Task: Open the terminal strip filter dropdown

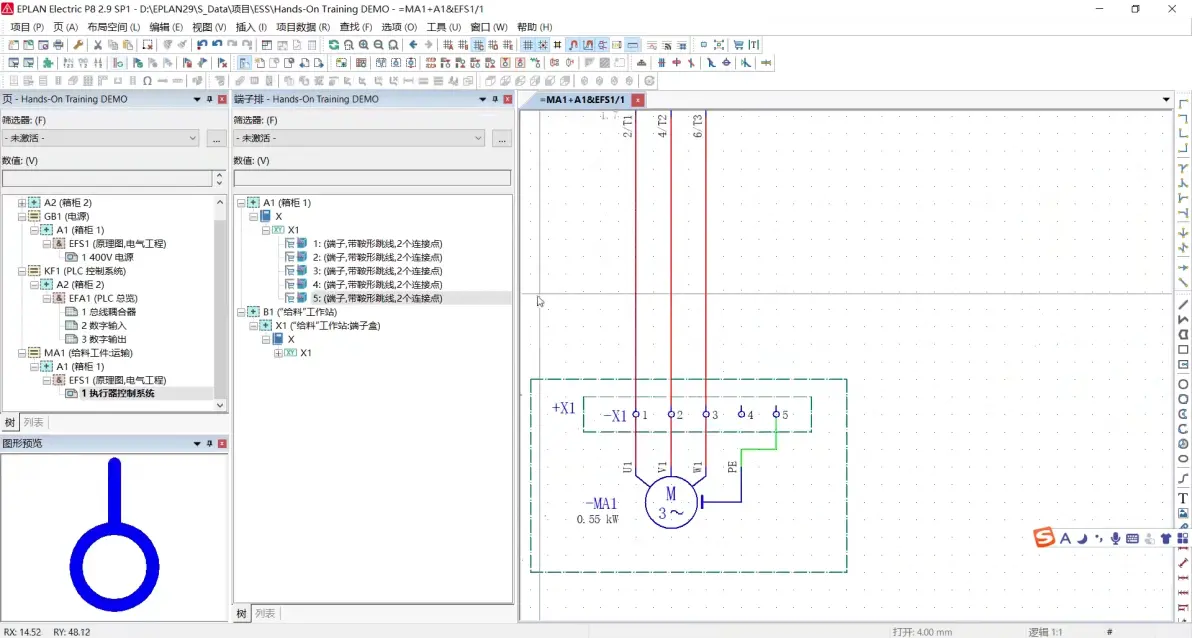Action: point(478,138)
